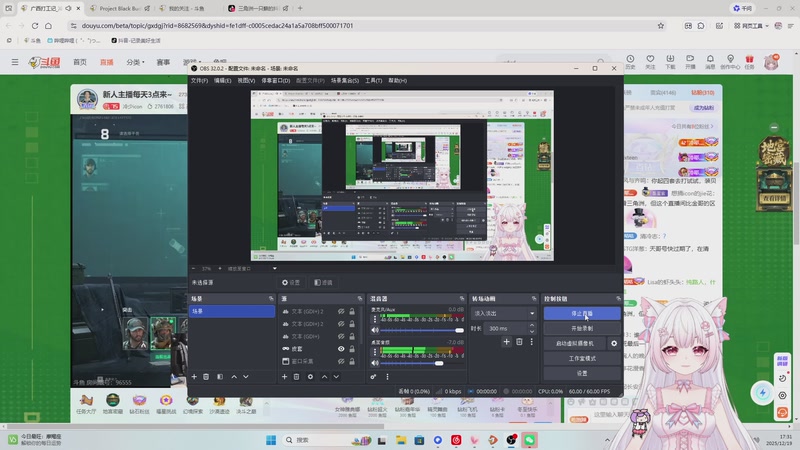800x450 pixels.
Task: Click the 停止直播 stop streaming button
Action: point(582,313)
